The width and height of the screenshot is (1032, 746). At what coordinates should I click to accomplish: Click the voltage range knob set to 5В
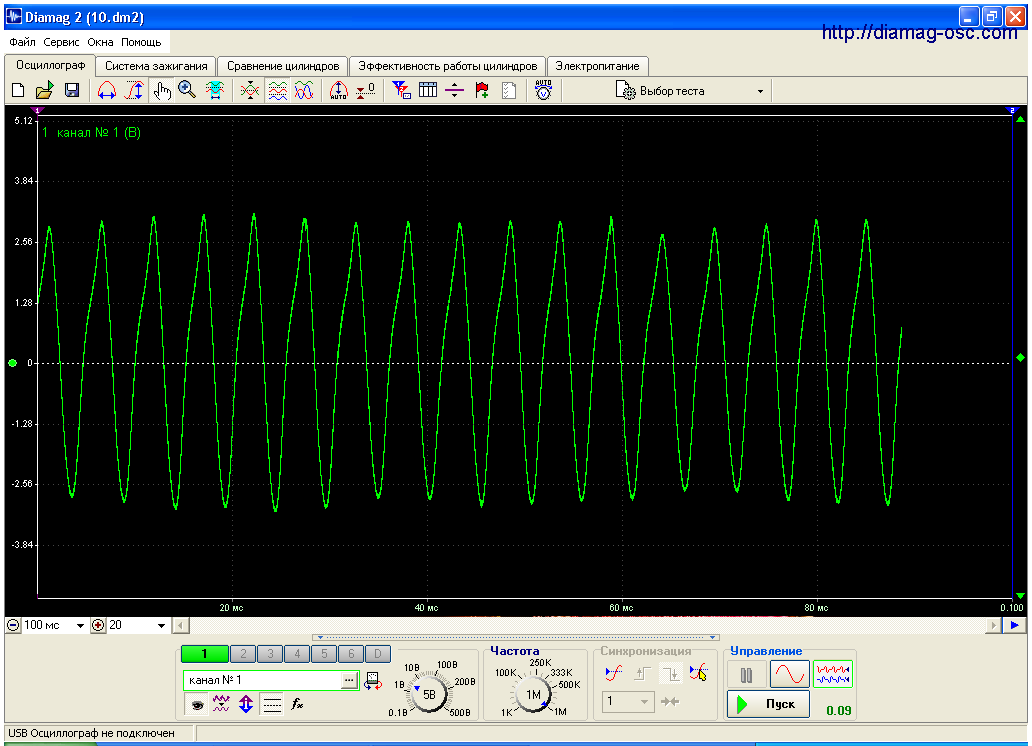click(x=429, y=694)
